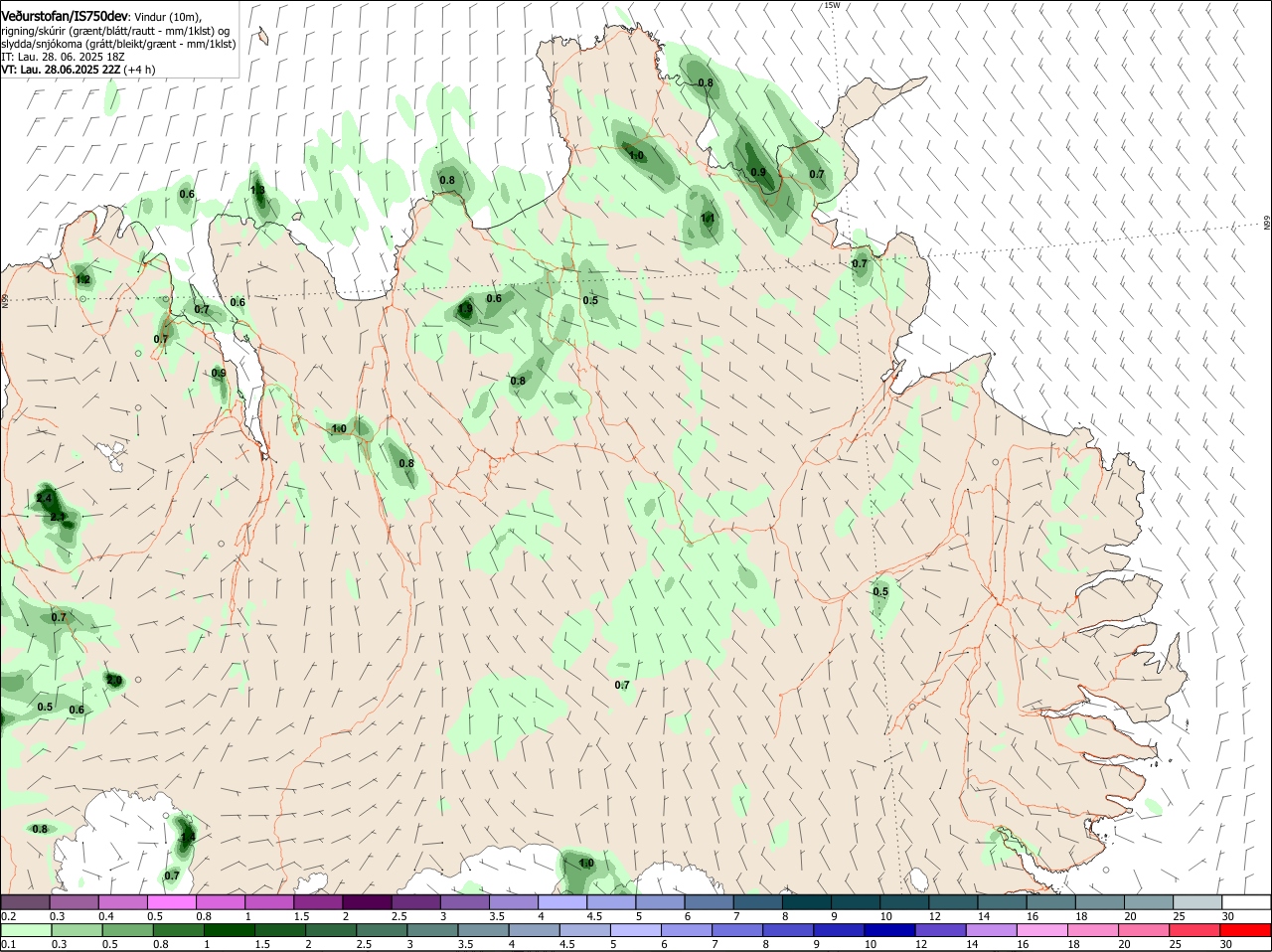Viewport: 1272px width, 952px height.
Task: Select the 0.3 light green swatch in bottom scale
Action: (76, 930)
